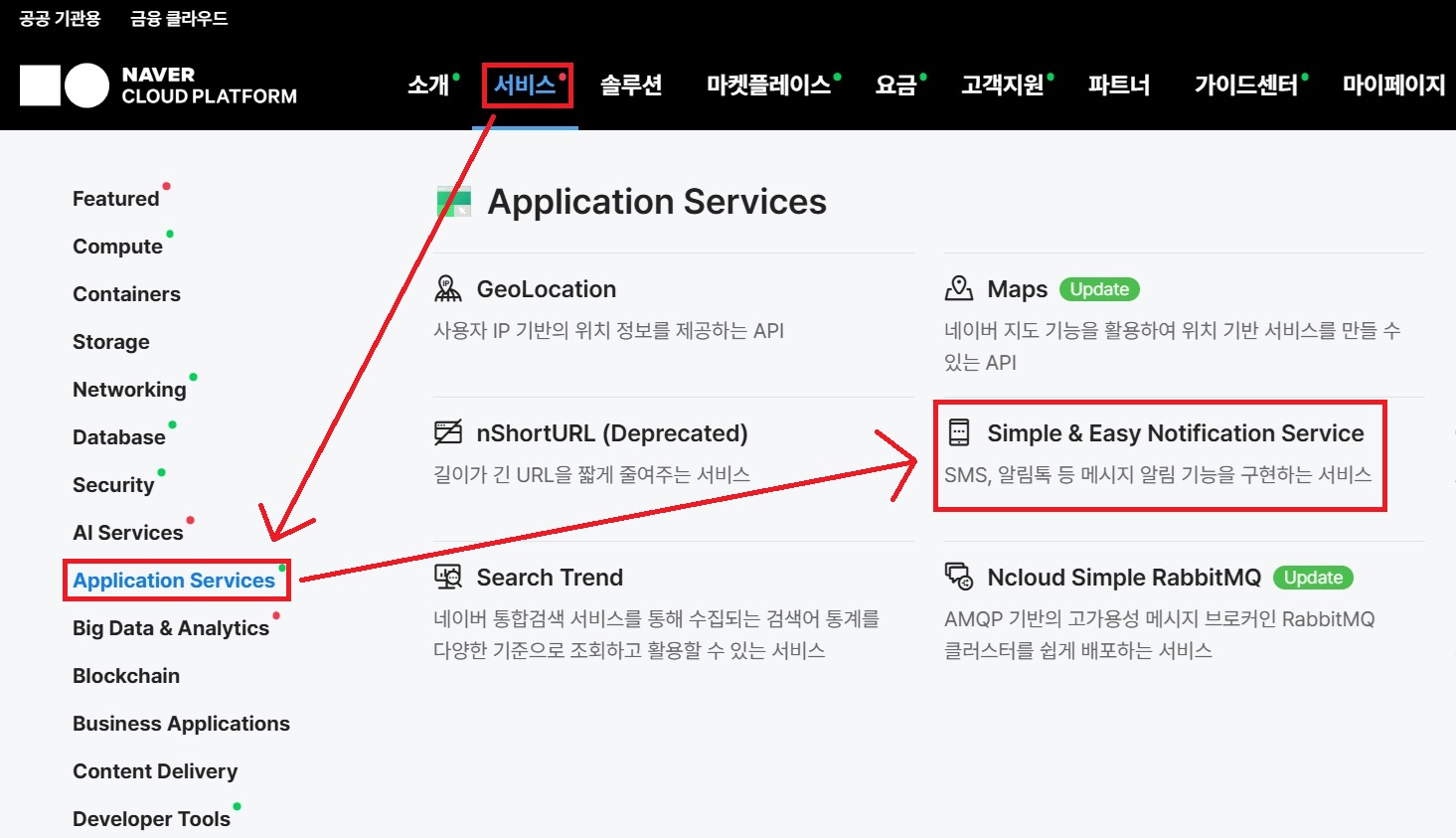Select Compute category in sidebar
The height and width of the screenshot is (838, 1456).
[118, 247]
